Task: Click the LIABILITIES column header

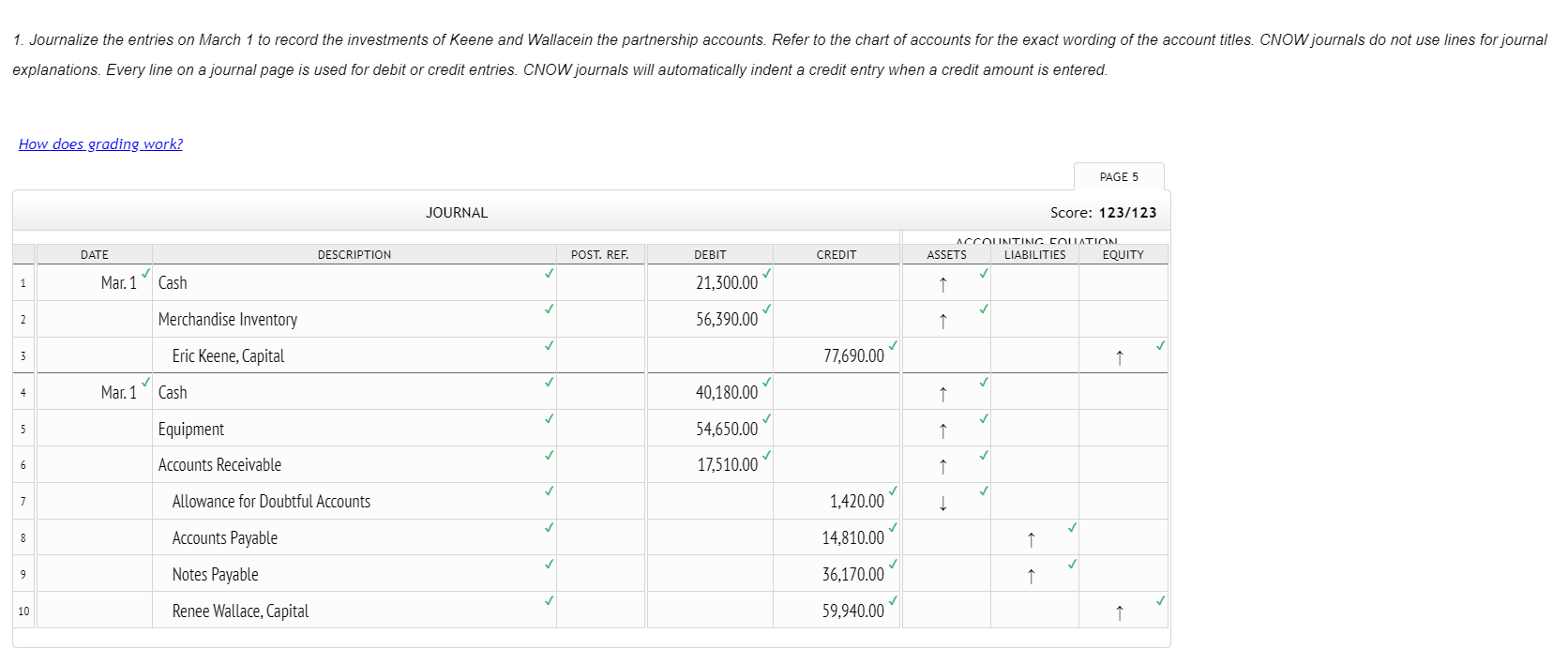Action: pos(1034,254)
